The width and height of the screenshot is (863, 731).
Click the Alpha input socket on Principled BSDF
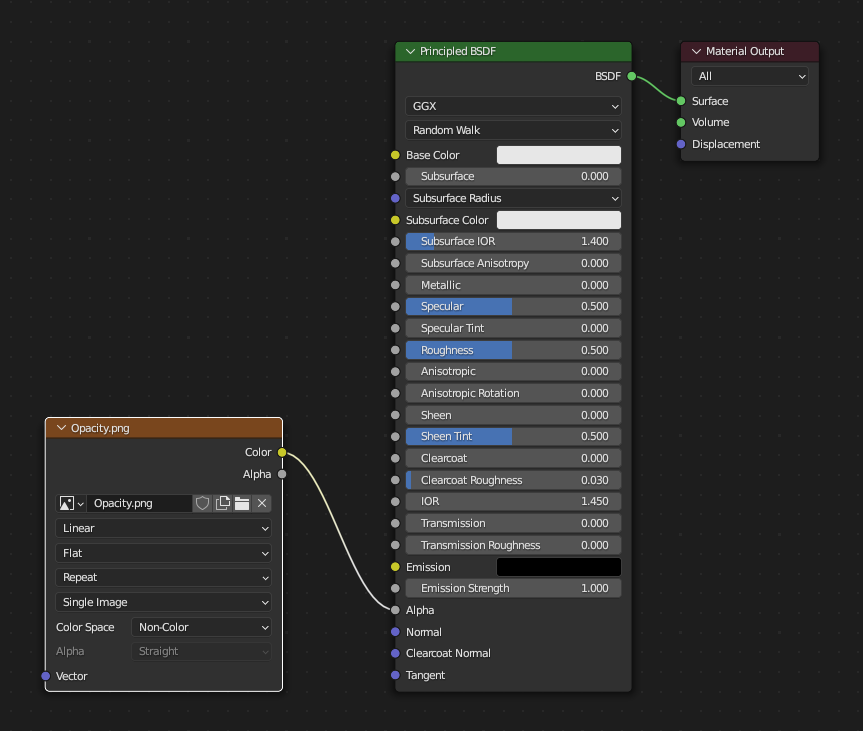click(395, 610)
